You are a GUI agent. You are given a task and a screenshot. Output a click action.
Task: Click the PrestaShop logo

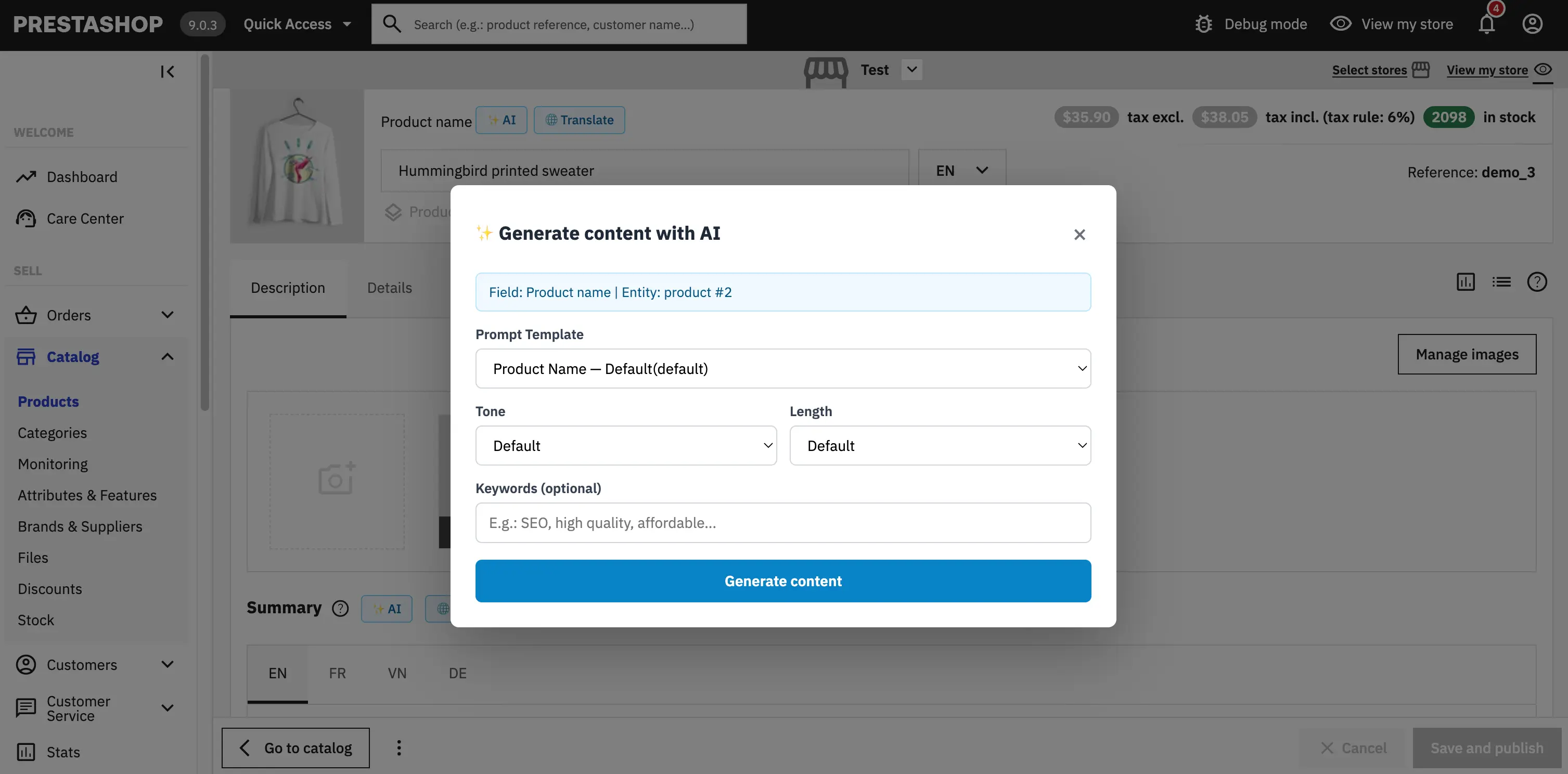point(87,24)
